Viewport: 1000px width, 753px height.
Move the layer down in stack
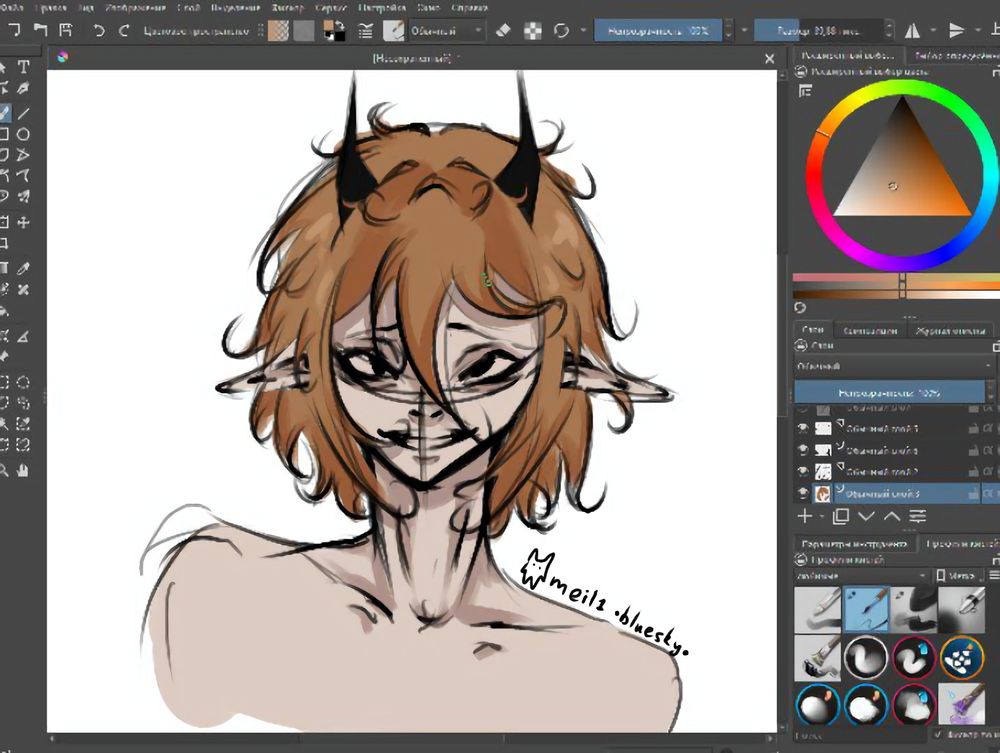click(866, 516)
